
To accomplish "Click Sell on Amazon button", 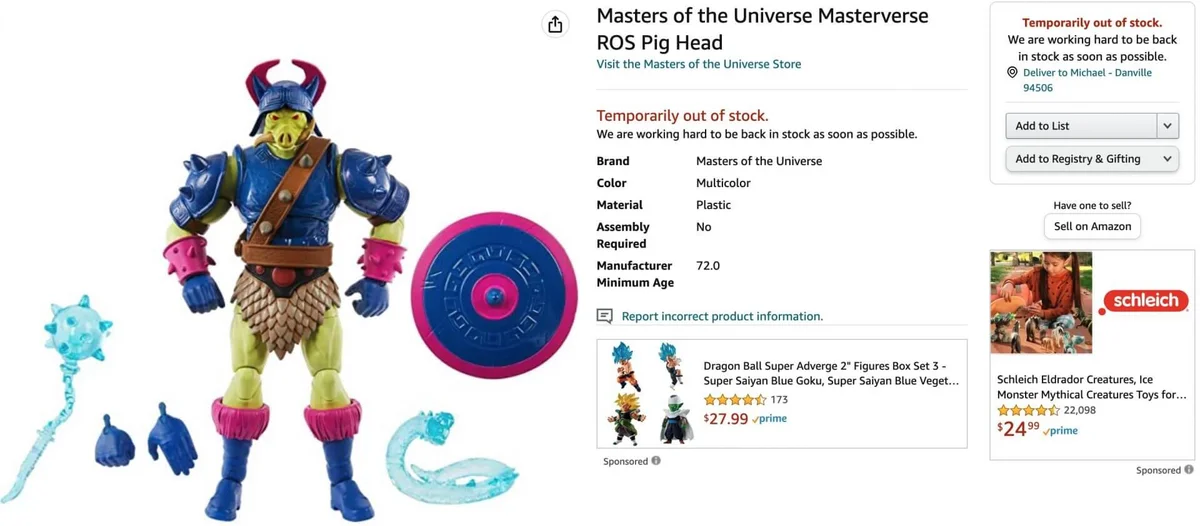I will coord(1092,226).
